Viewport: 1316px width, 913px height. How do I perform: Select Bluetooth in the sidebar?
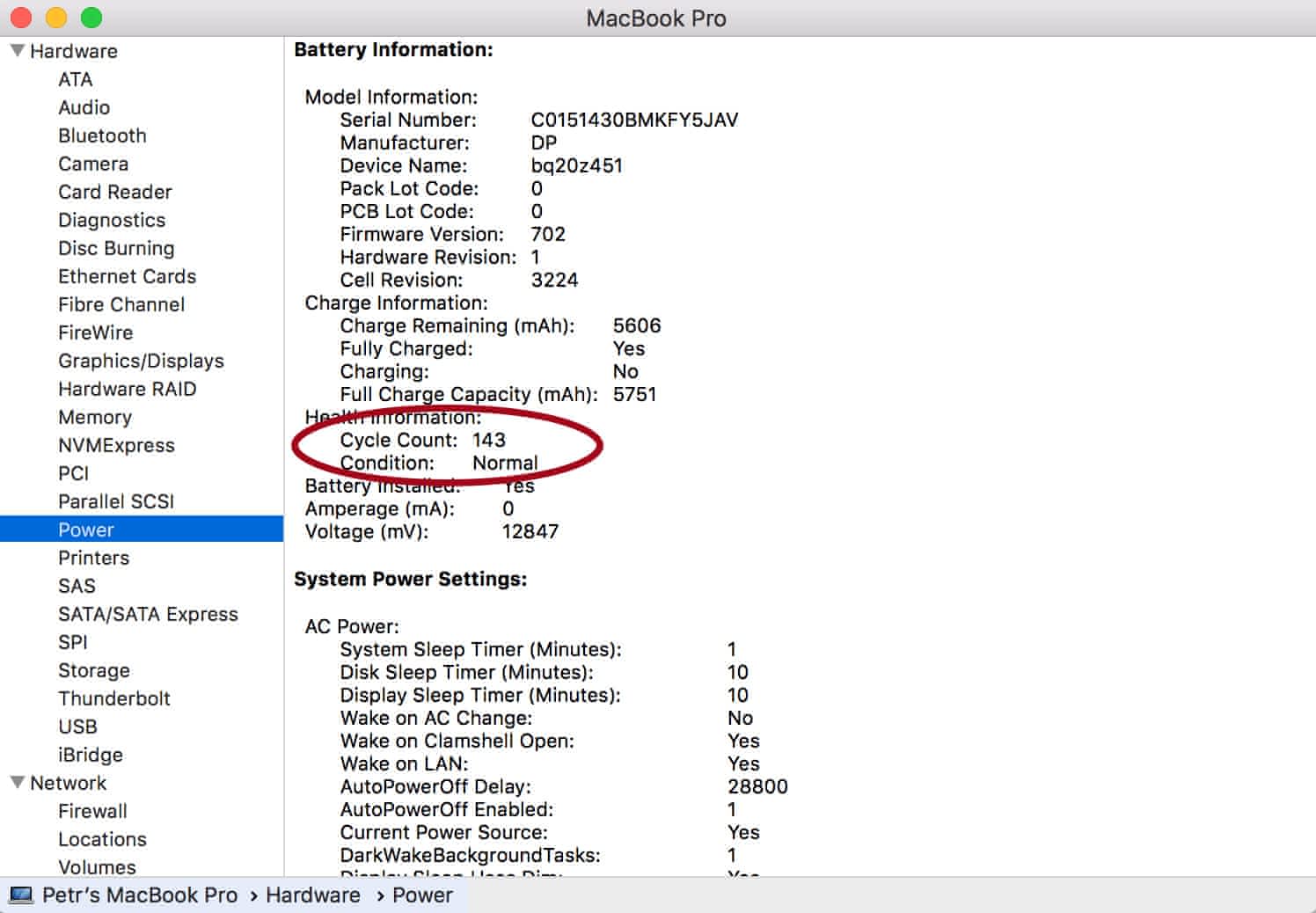102,135
